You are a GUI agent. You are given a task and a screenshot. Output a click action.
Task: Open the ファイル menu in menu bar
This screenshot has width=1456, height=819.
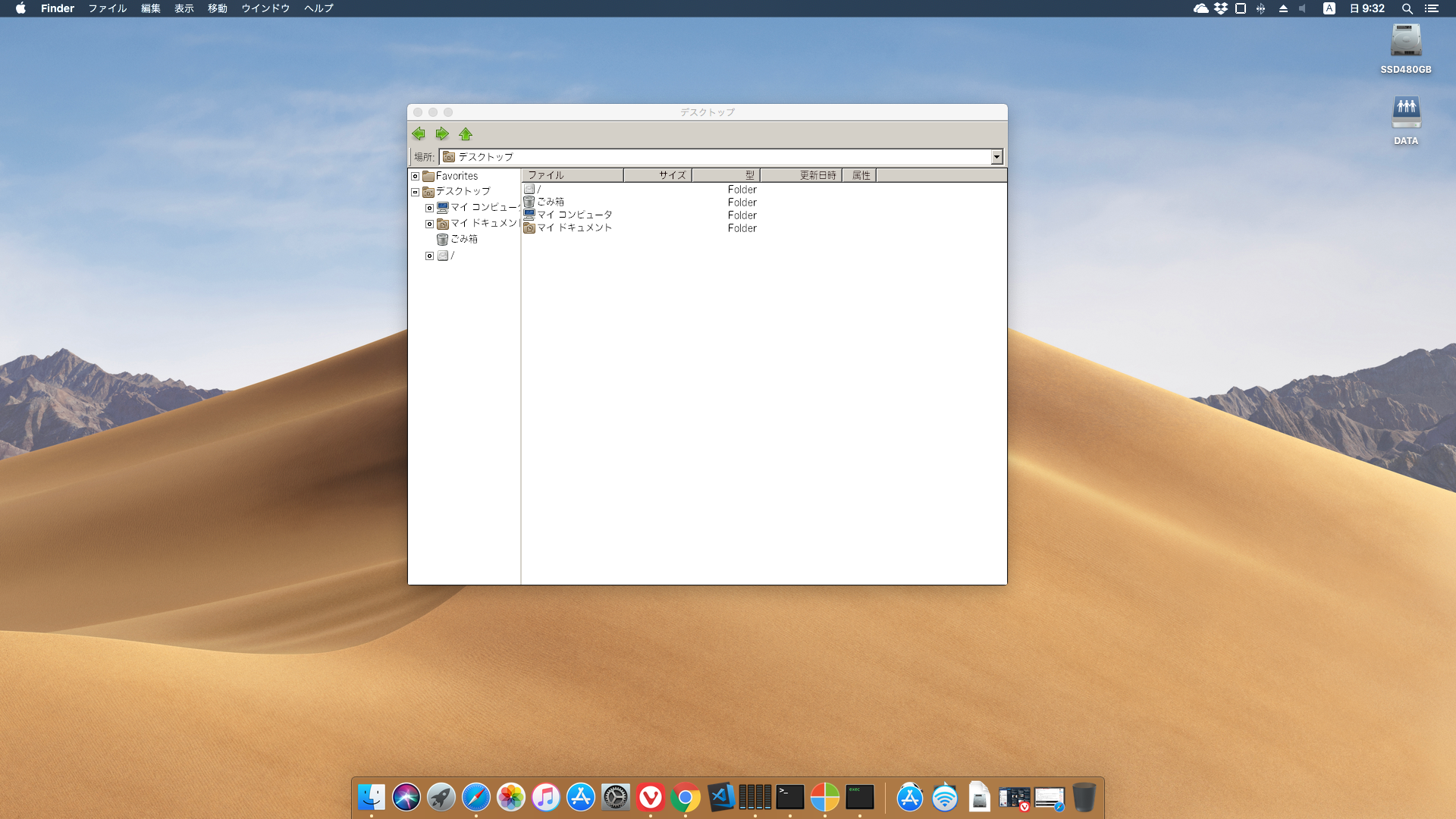pos(107,8)
